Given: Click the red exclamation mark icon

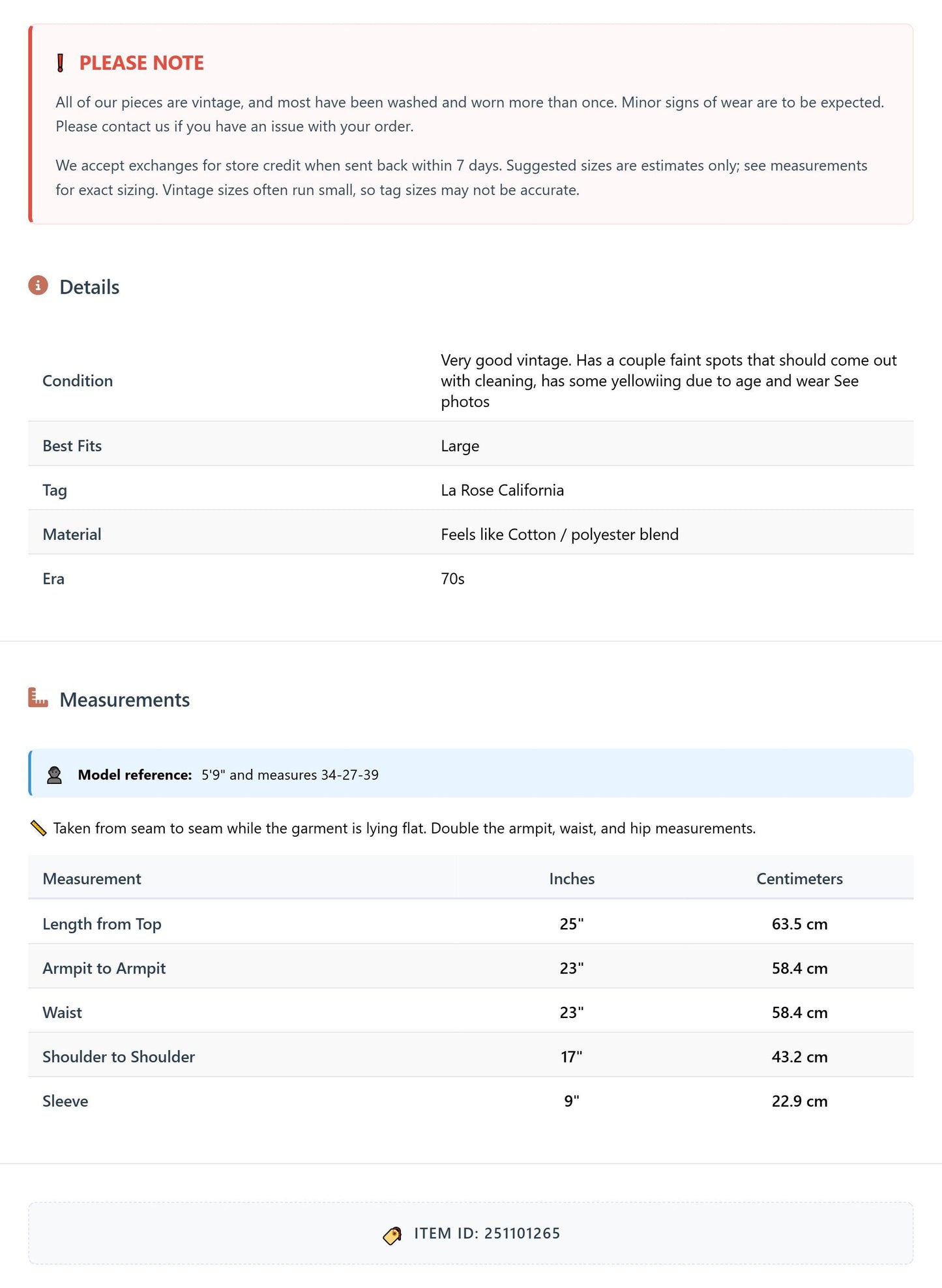Looking at the screenshot, I should click(x=61, y=63).
